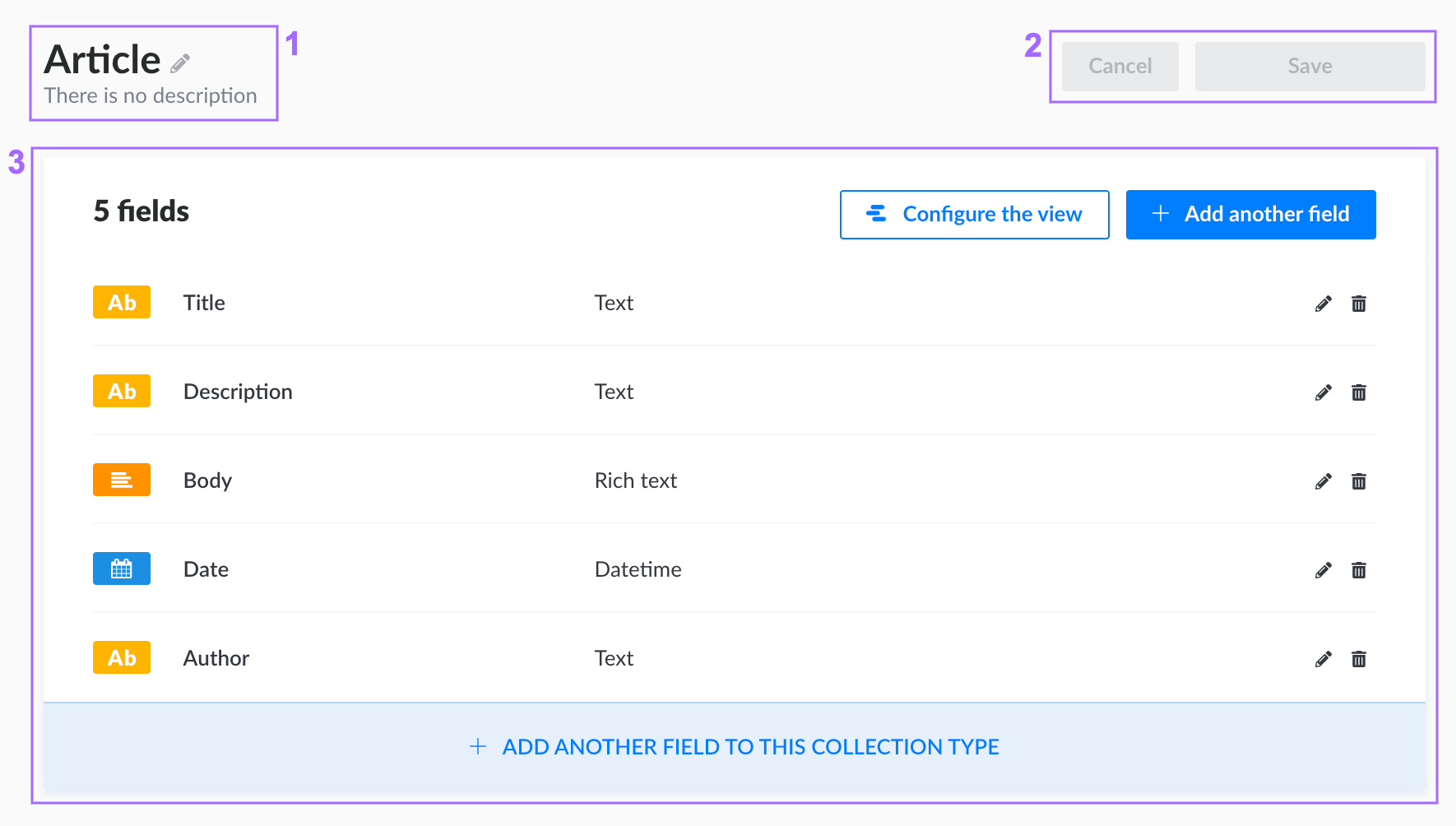Edit the Author field using its pencil icon
The width and height of the screenshot is (1456, 826).
(x=1323, y=659)
